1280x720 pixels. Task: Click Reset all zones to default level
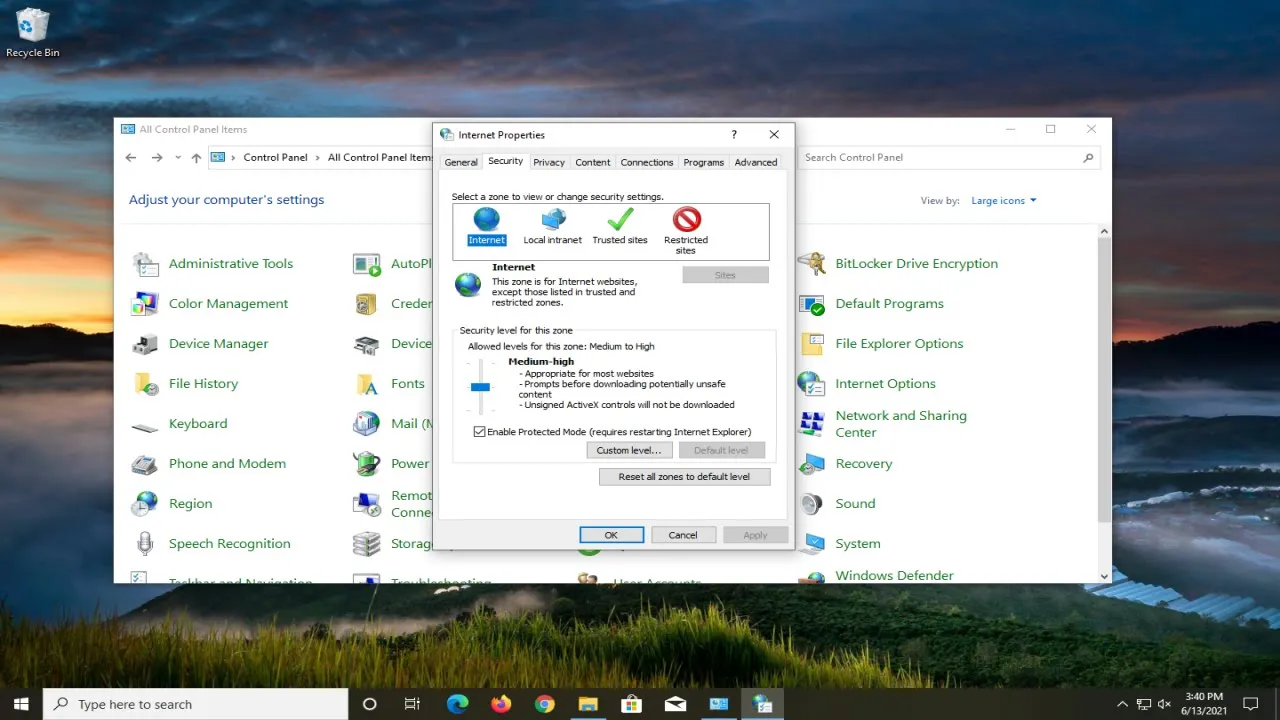coord(684,477)
